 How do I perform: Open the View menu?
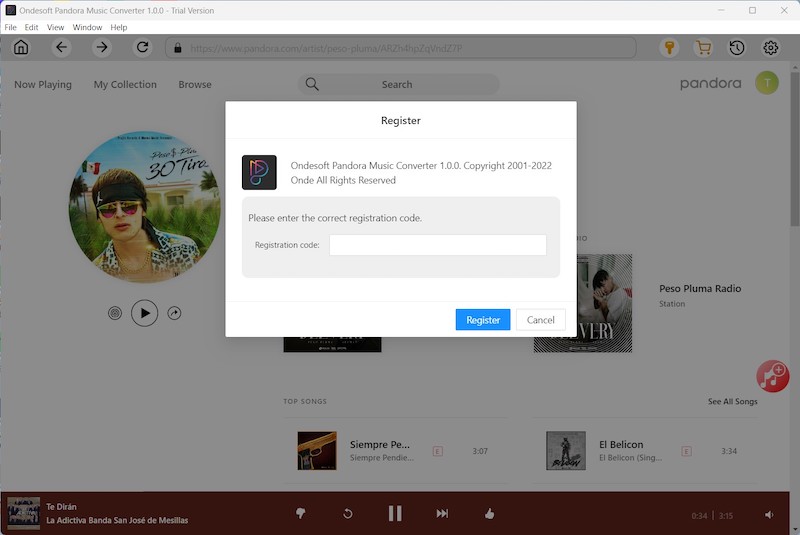[x=55, y=27]
